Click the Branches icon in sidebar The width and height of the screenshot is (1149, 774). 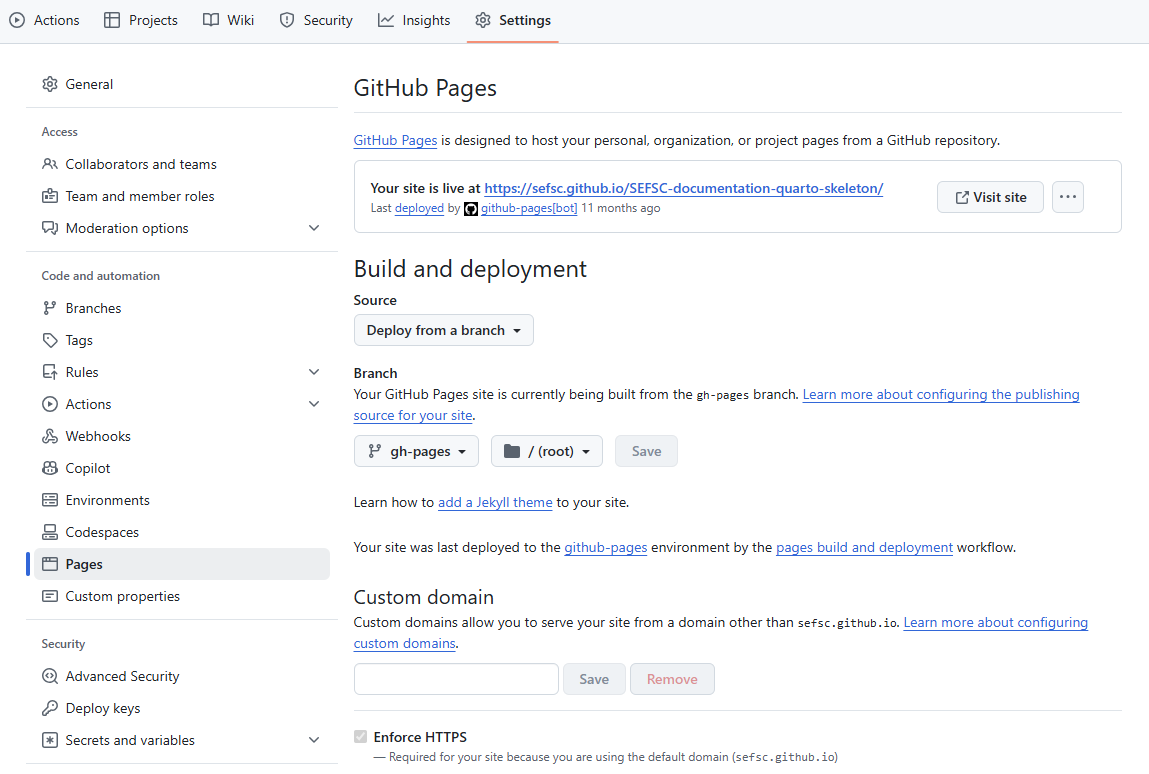(x=50, y=309)
